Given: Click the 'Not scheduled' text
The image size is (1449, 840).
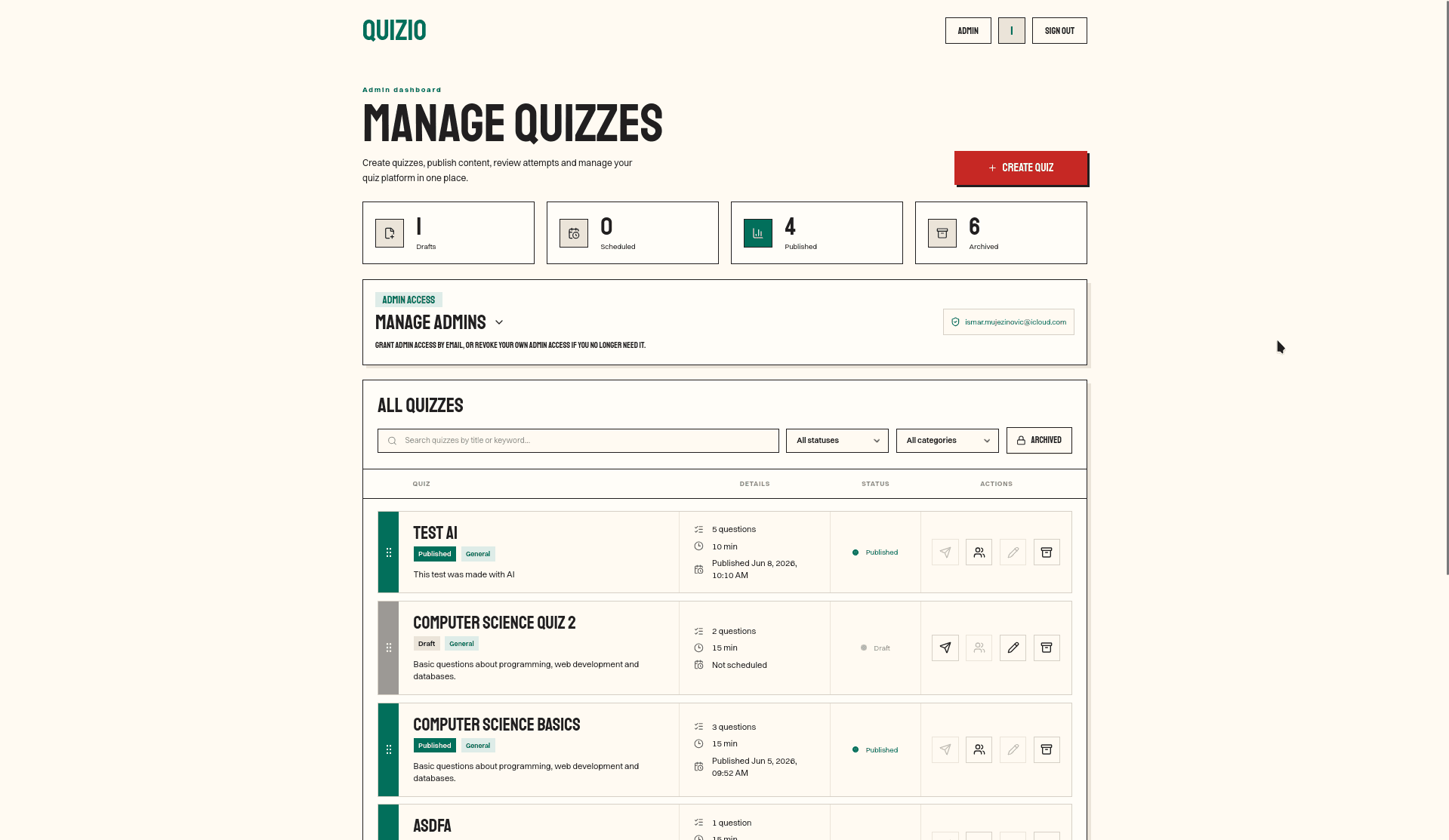Looking at the screenshot, I should tap(739, 665).
